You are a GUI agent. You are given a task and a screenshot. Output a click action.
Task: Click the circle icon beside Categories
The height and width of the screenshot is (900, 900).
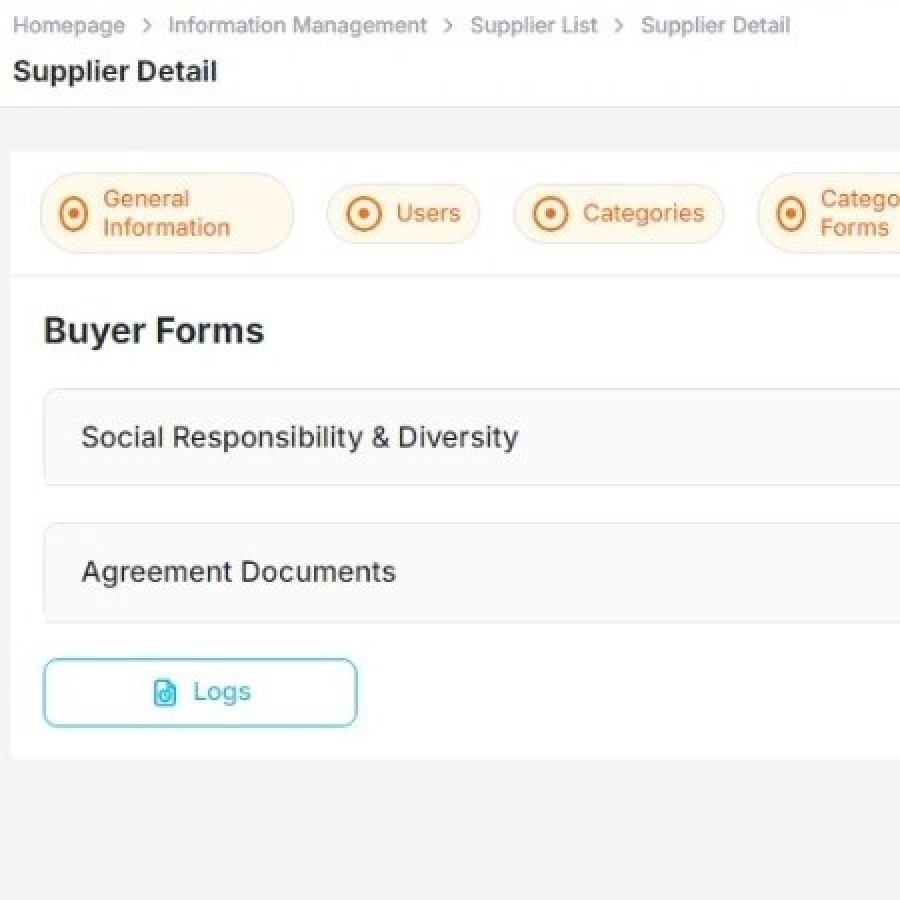tap(550, 213)
